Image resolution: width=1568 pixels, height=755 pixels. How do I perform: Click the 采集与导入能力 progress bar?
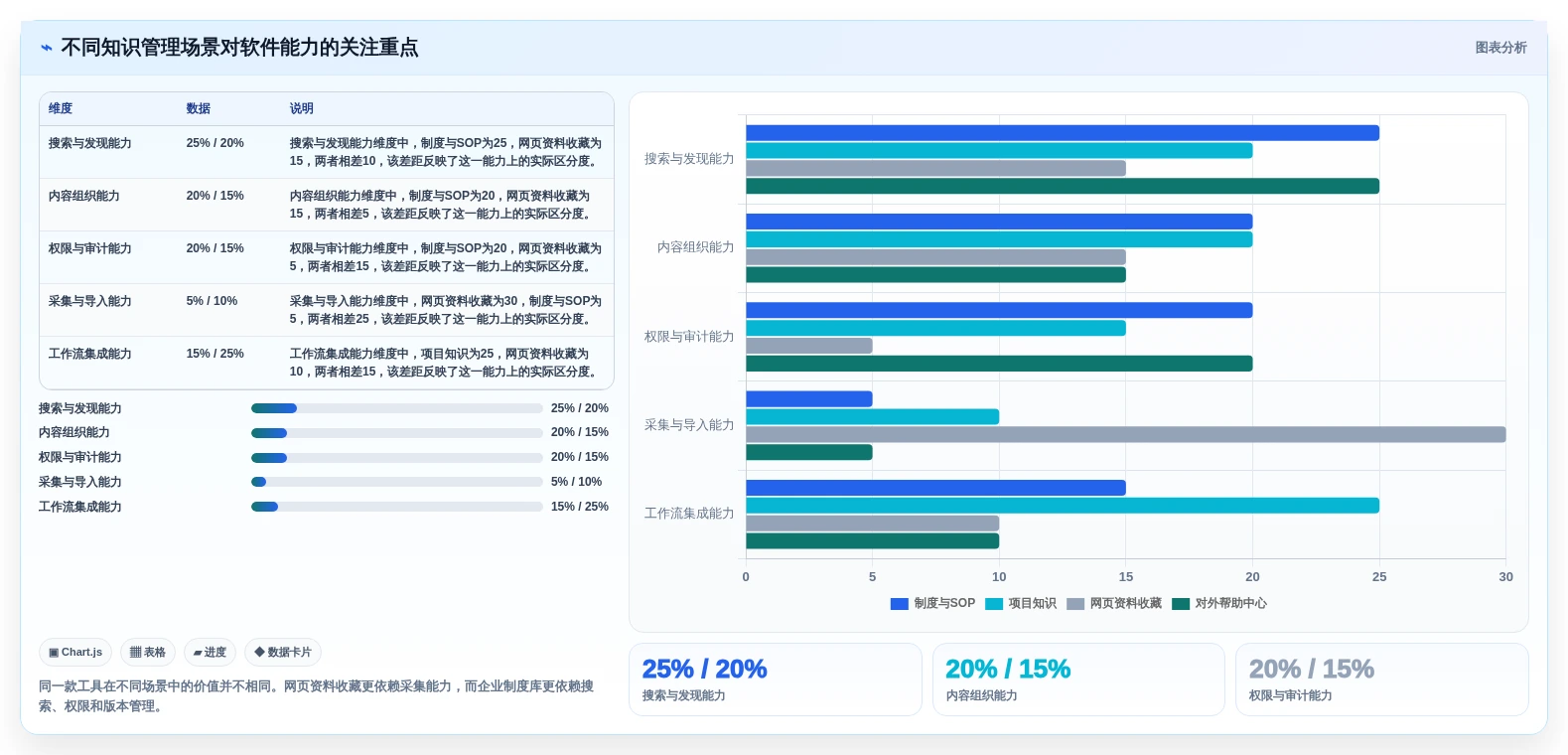pos(397,482)
